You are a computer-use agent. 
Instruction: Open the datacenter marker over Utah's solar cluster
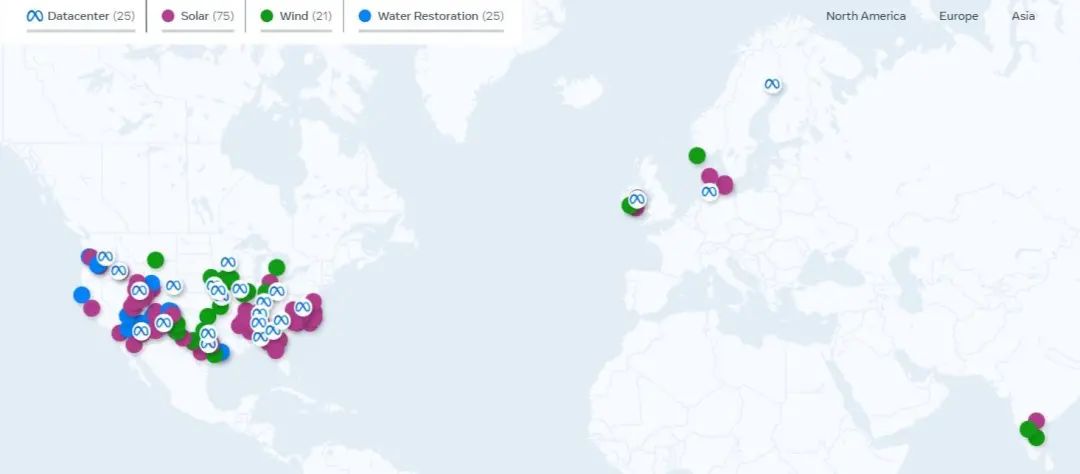139,291
